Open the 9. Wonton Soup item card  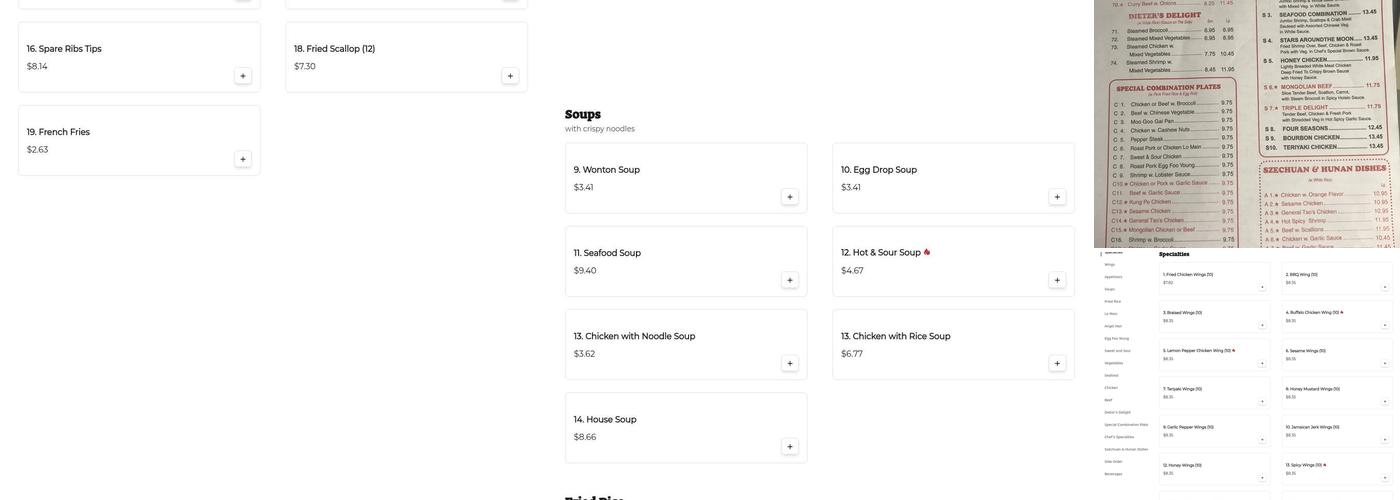(686, 178)
